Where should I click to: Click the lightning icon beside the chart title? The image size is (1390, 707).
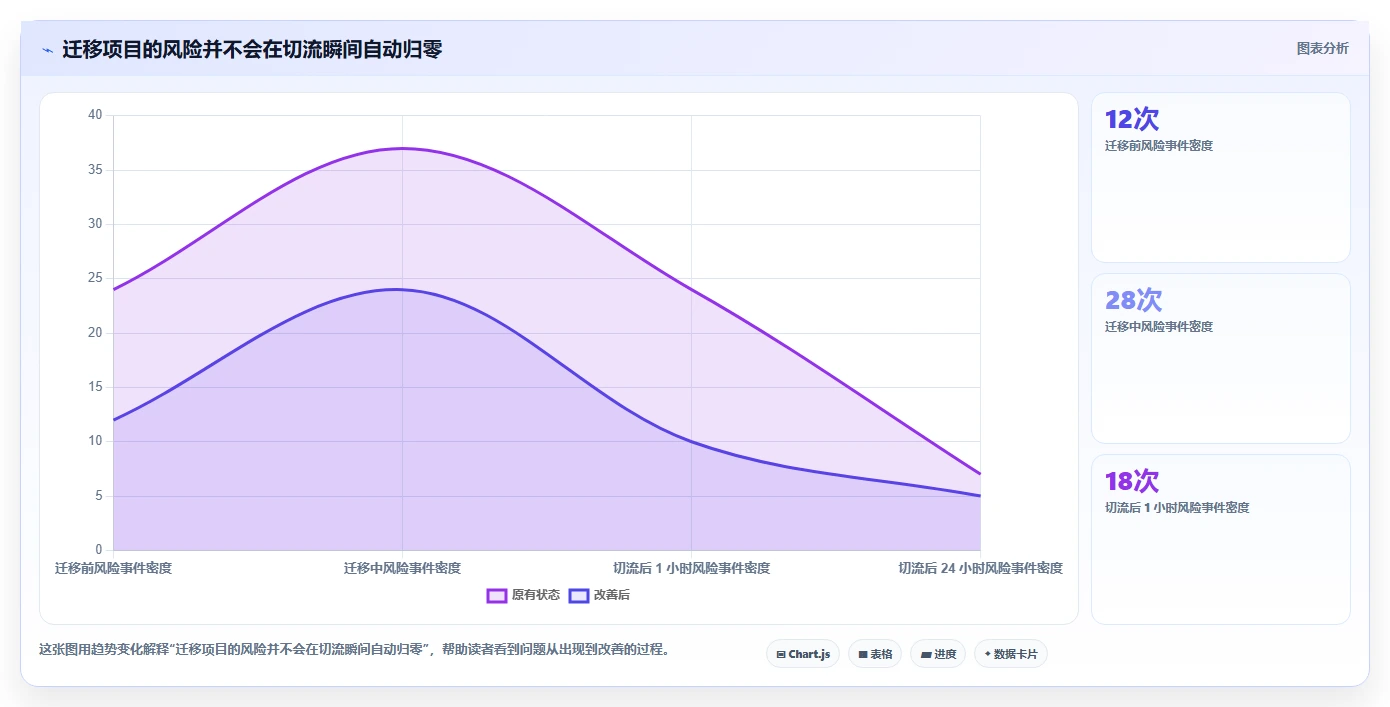[x=47, y=50]
